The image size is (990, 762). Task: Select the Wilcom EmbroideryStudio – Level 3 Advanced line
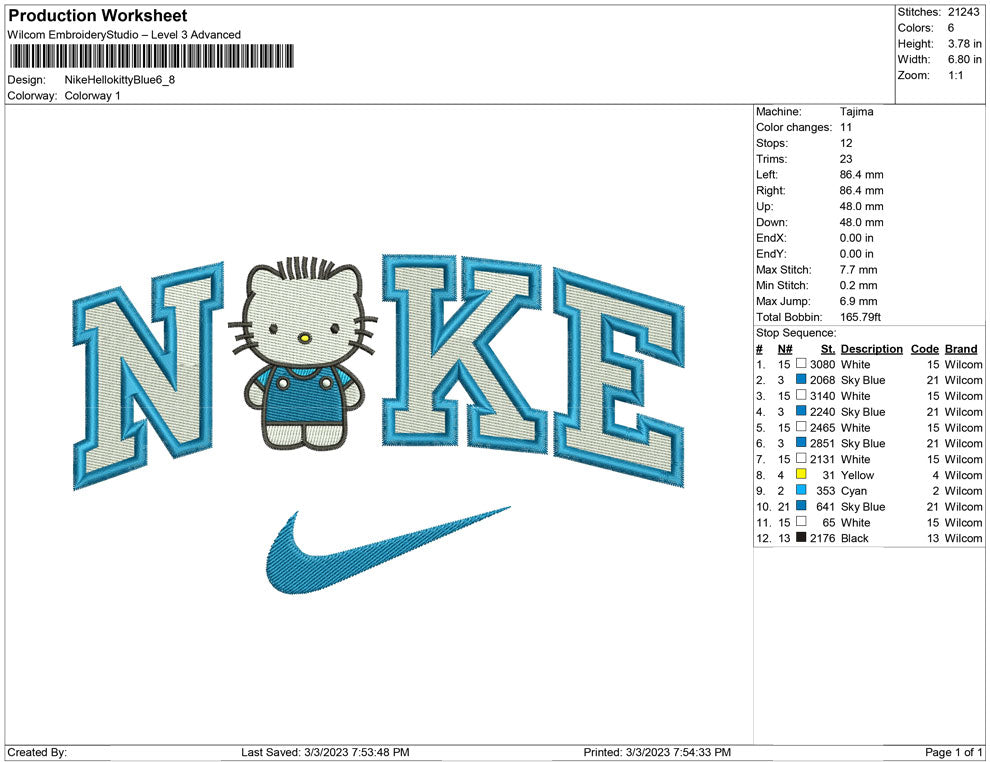[124, 35]
